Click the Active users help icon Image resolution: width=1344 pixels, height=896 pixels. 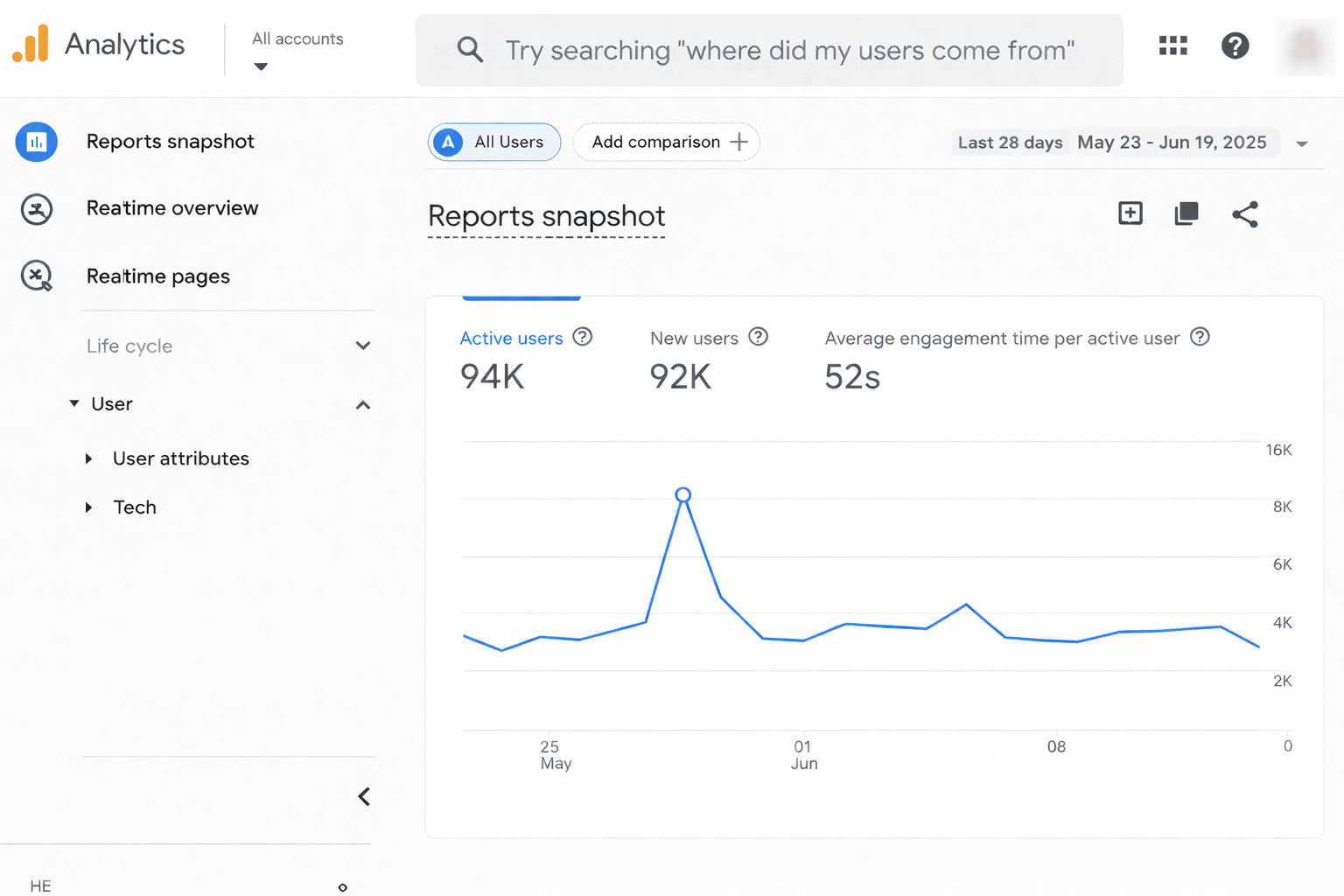pos(583,337)
